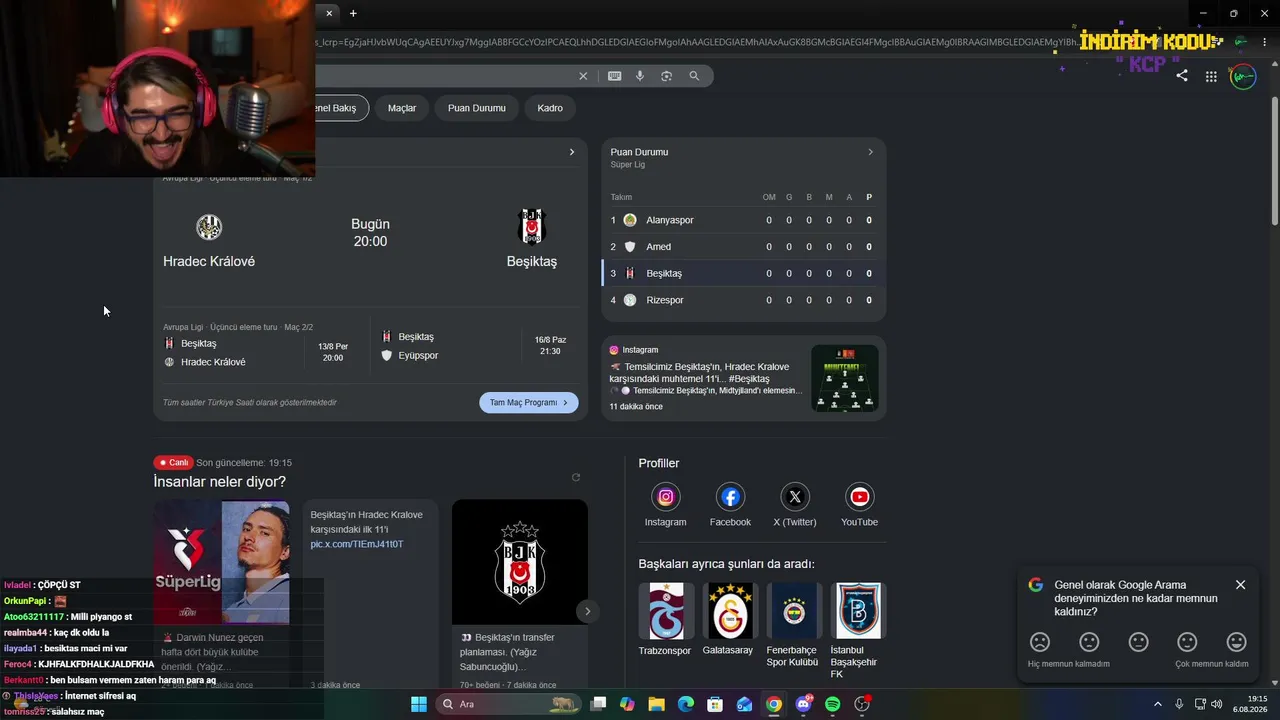Select the second, slightly dissatisfied face
This screenshot has height=720, width=1280.
(1089, 642)
